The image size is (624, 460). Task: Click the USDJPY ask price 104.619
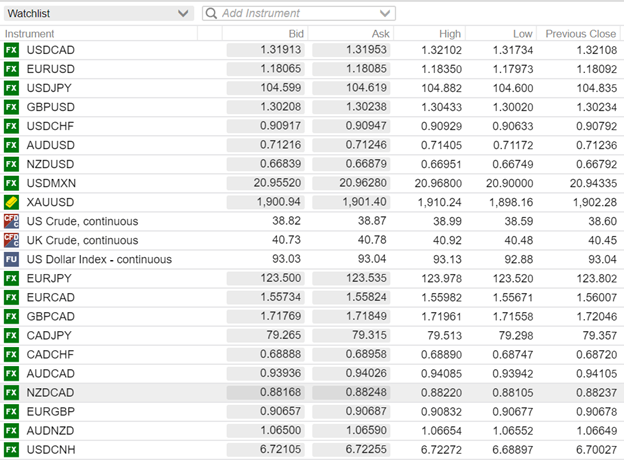pyautogui.click(x=352, y=88)
